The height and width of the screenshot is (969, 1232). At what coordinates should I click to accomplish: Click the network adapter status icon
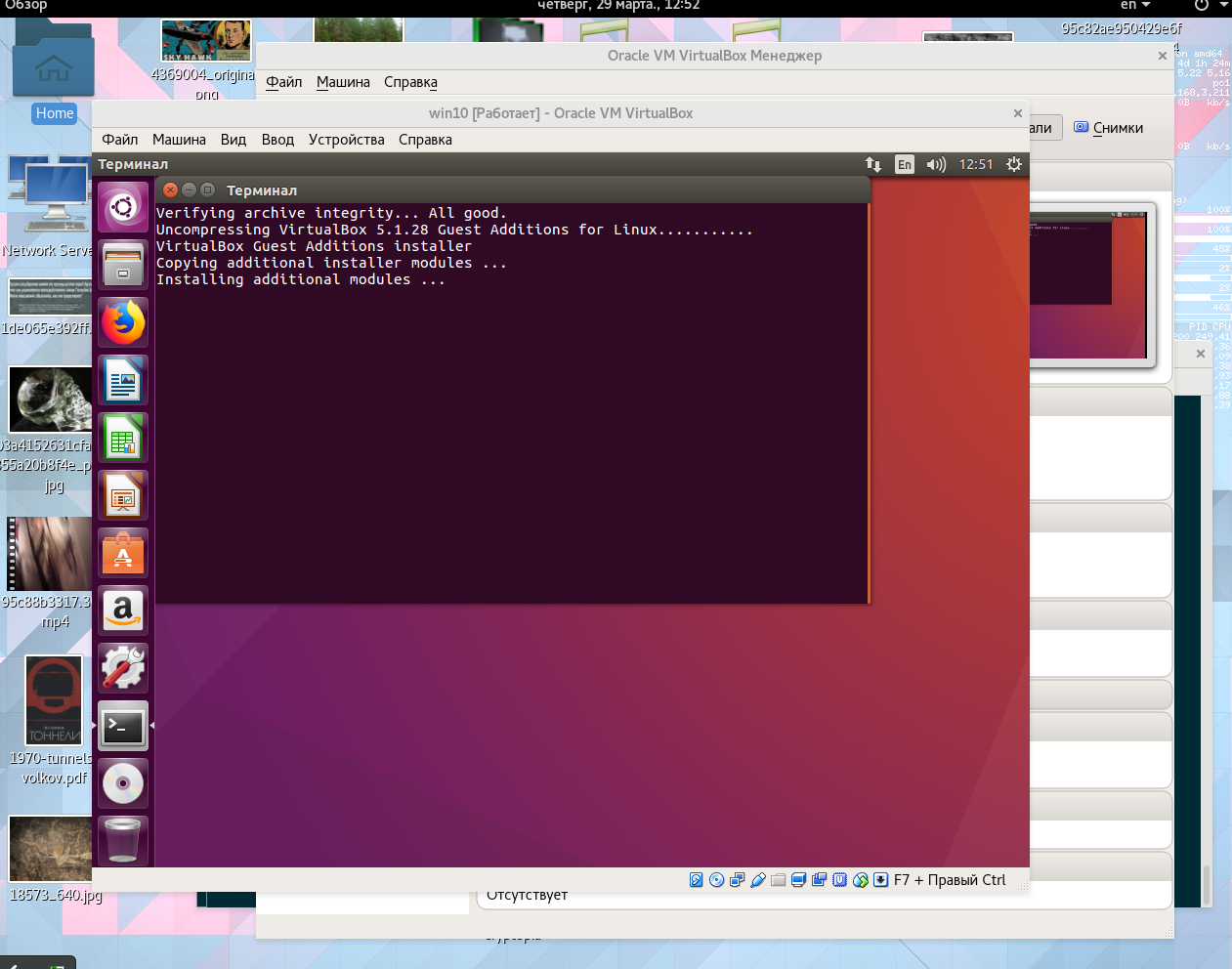pyautogui.click(x=737, y=880)
